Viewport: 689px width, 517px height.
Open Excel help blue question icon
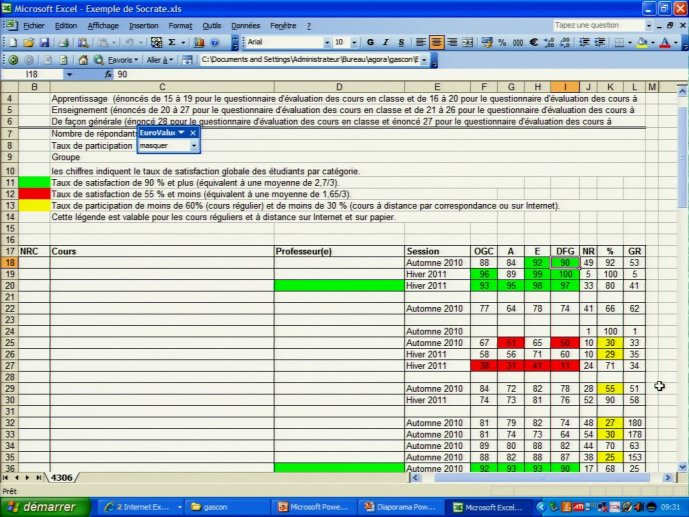[x=214, y=43]
